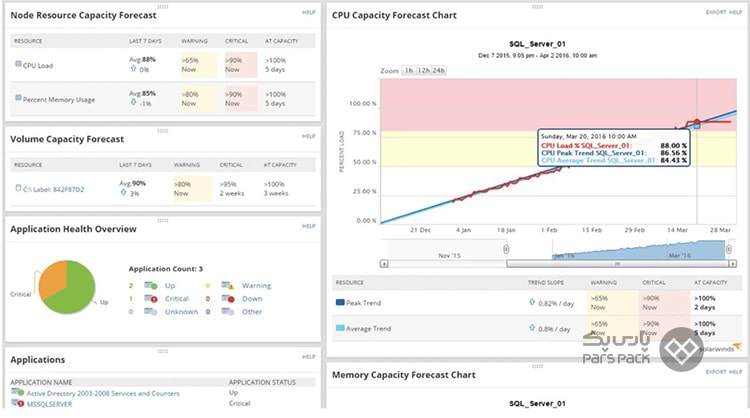The image size is (750, 418).
Task: Click the Warning applications count link
Action: click(x=256, y=286)
